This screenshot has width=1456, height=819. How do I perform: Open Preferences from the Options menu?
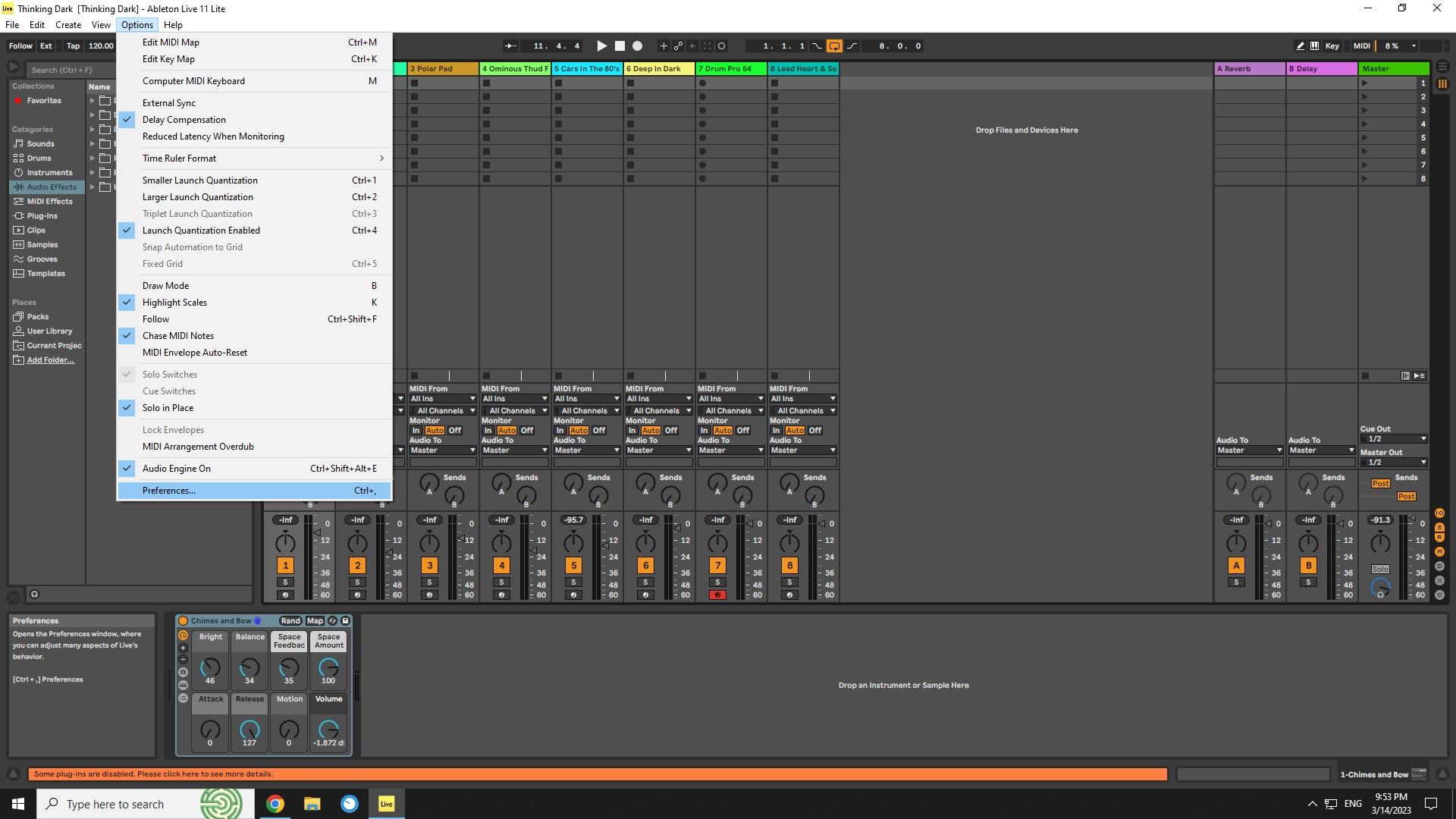(169, 491)
